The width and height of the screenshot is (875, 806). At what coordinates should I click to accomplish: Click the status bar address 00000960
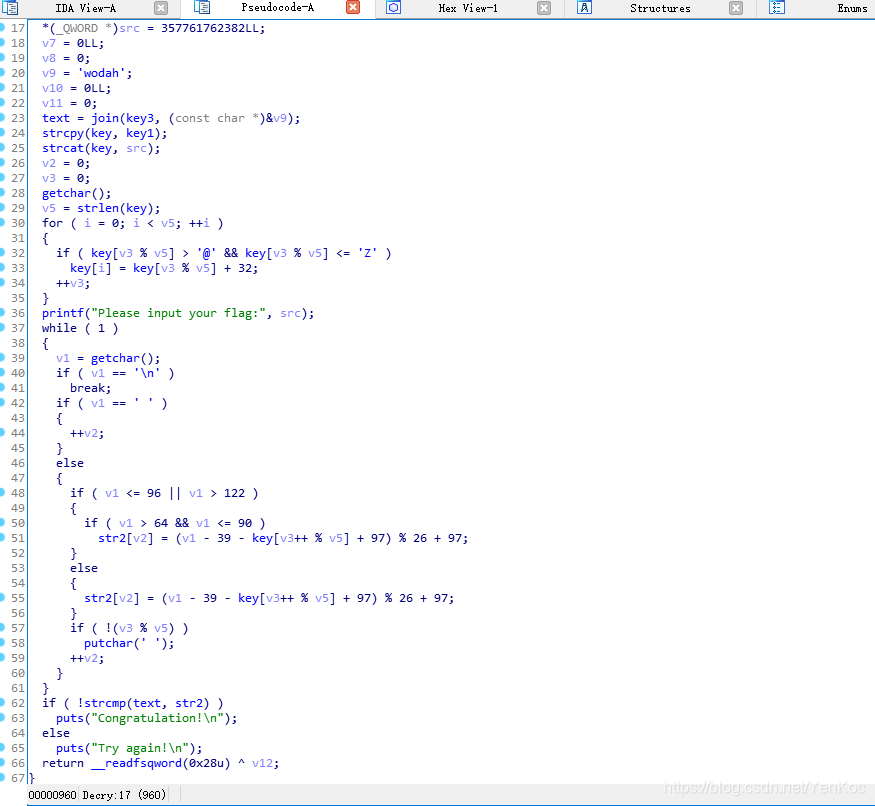52,794
